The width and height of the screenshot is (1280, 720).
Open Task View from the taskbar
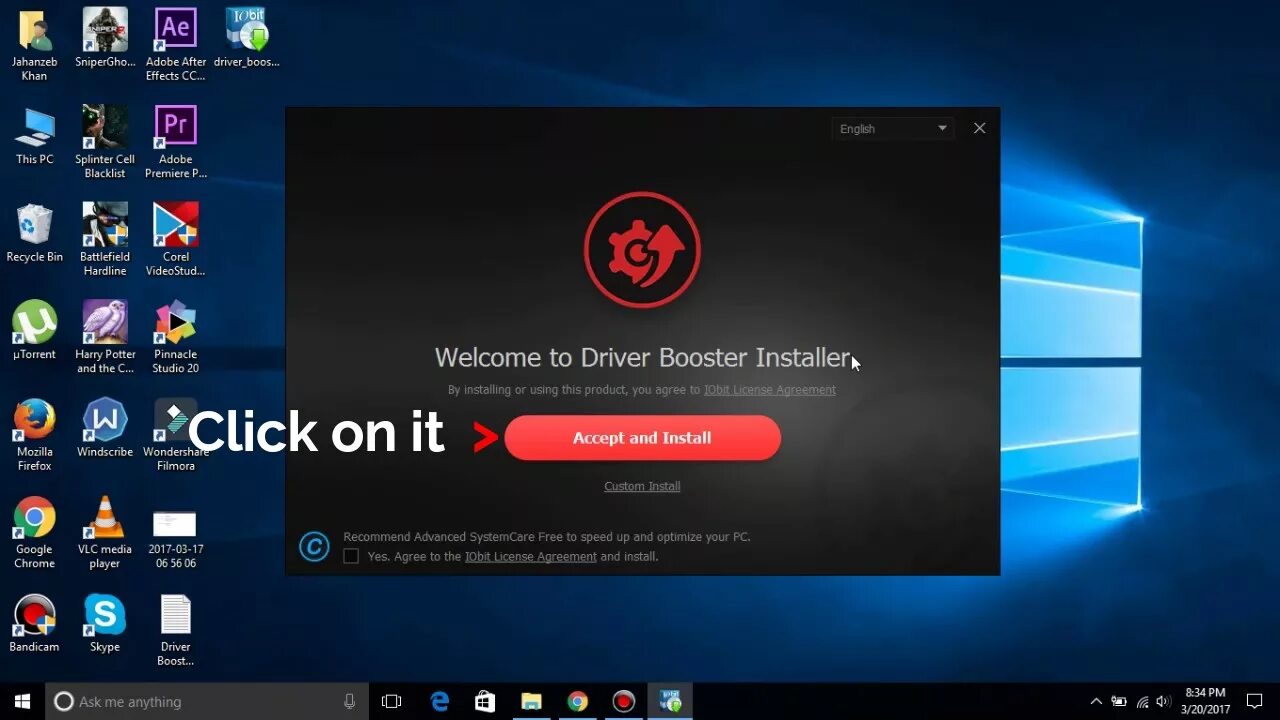point(392,701)
